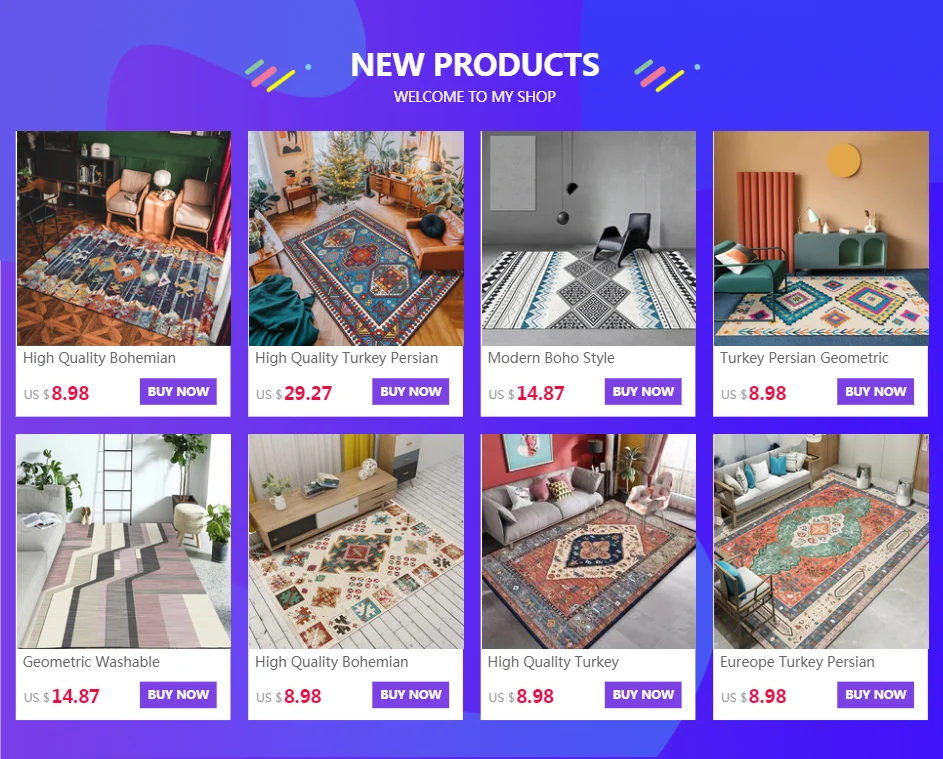Image resolution: width=943 pixels, height=759 pixels.
Task: Click BUY NOW under Geometric Washable rug
Action: (178, 695)
